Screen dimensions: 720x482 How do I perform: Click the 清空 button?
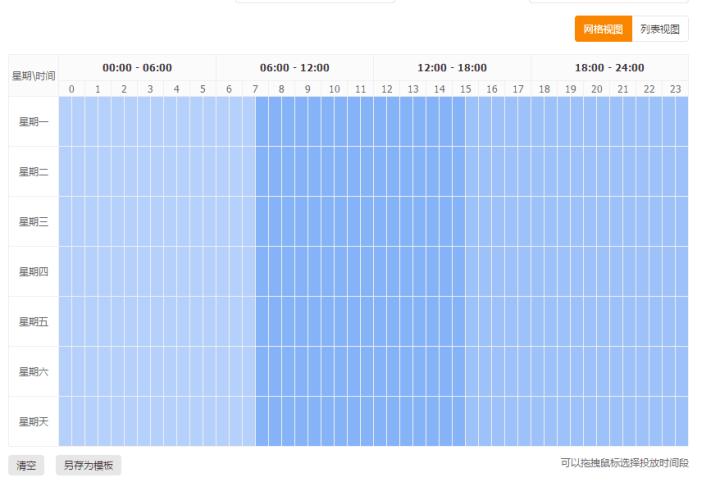26,465
